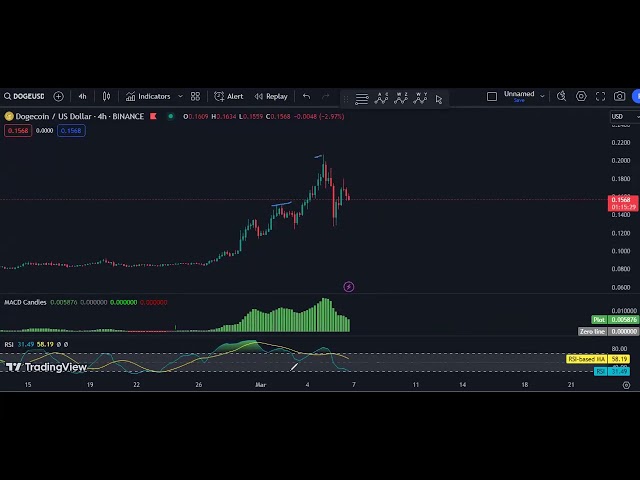Open the candlestick chart type selector
The height and width of the screenshot is (480, 640).
107,97
